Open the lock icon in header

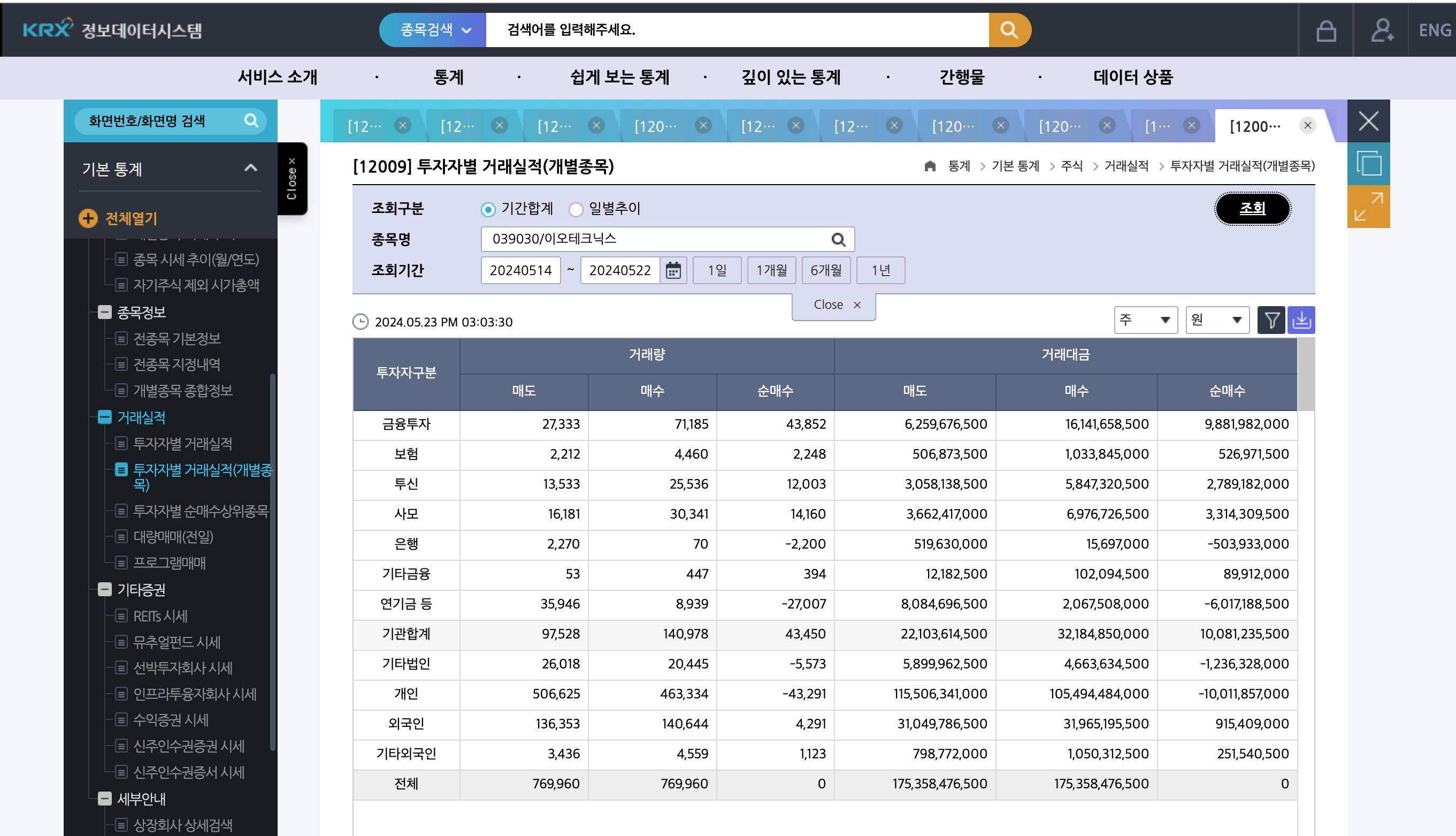pos(1326,31)
